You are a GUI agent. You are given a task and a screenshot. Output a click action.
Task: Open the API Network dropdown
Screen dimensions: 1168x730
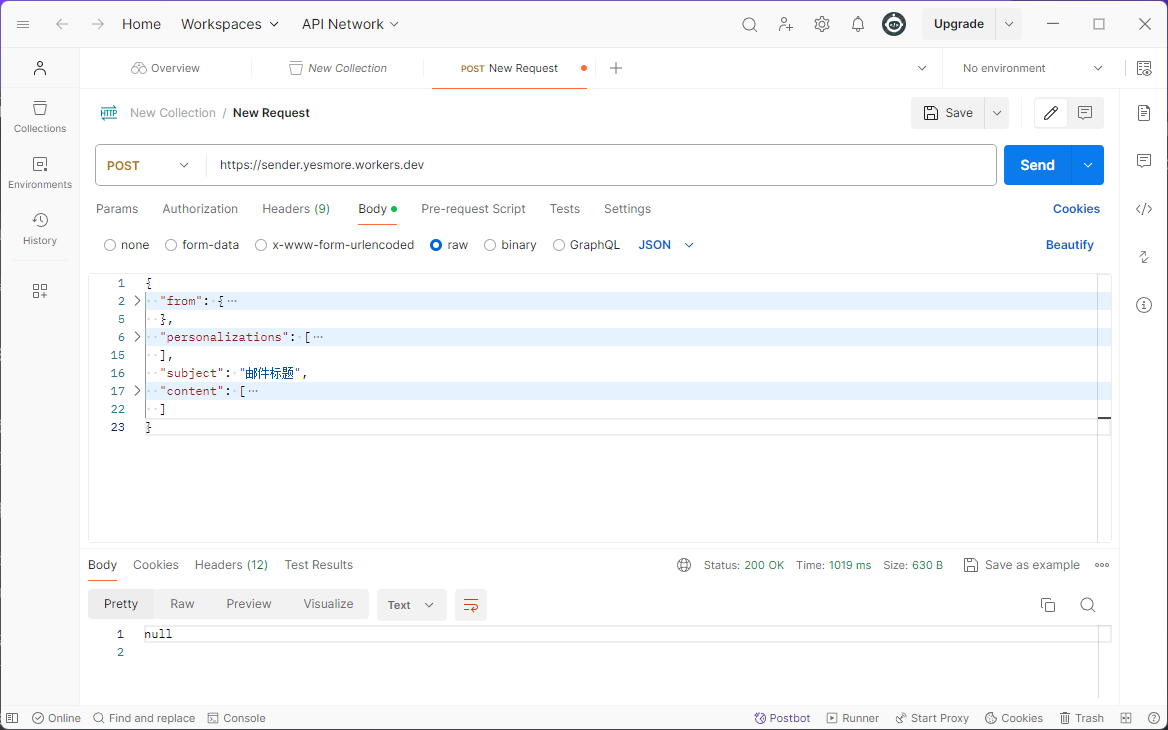pos(350,25)
